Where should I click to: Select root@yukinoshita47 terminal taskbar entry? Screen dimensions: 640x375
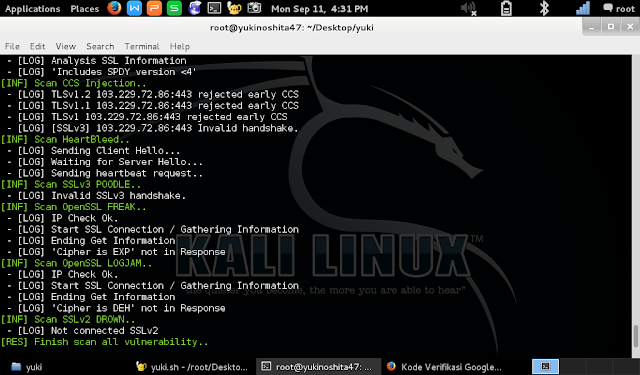(317, 367)
